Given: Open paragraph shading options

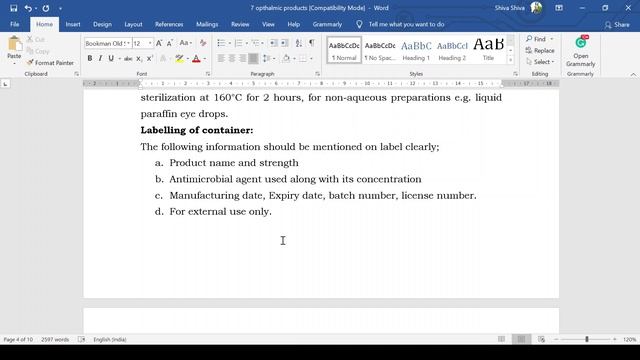Looking at the screenshot, I should 287,59.
